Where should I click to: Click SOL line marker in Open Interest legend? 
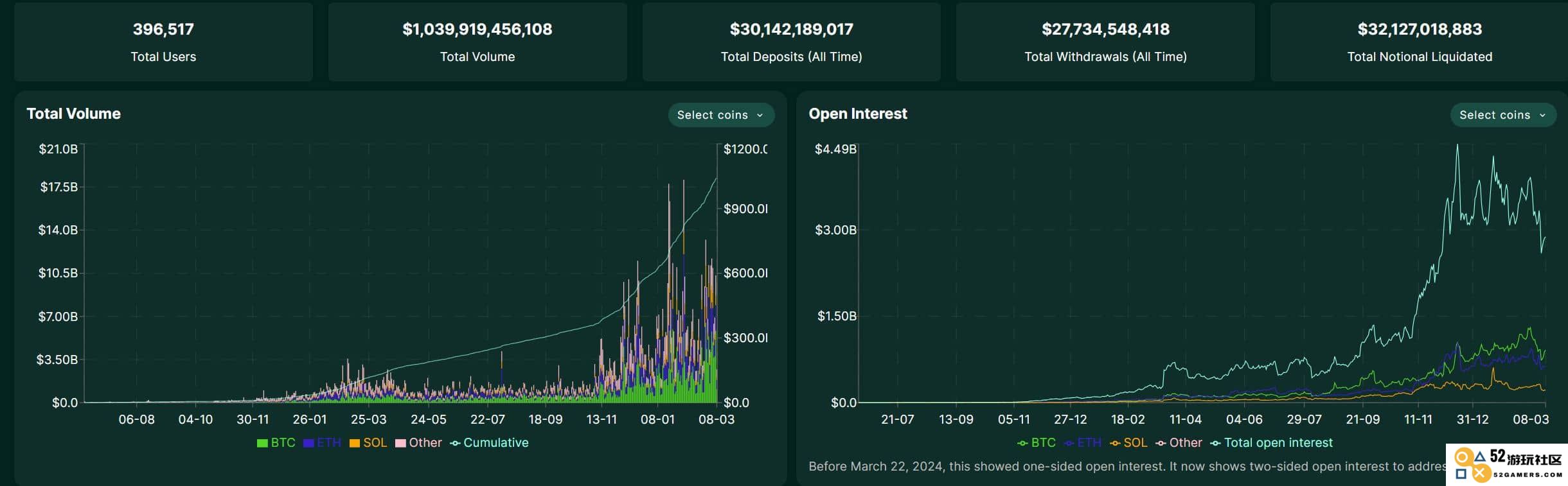click(x=1115, y=443)
